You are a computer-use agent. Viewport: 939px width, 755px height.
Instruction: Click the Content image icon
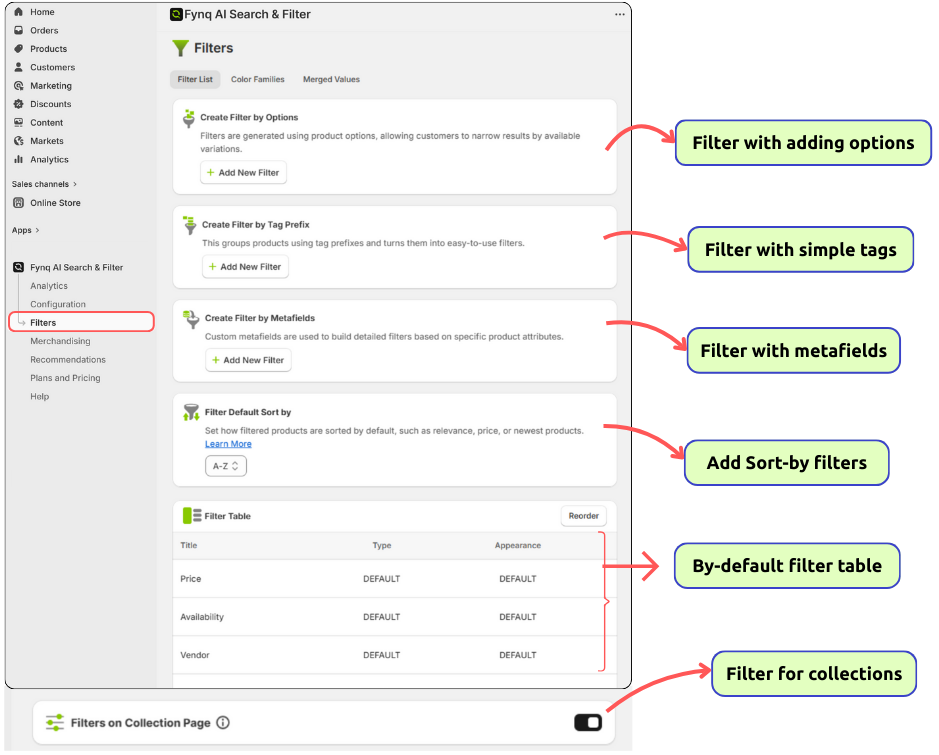pyautogui.click(x=19, y=123)
